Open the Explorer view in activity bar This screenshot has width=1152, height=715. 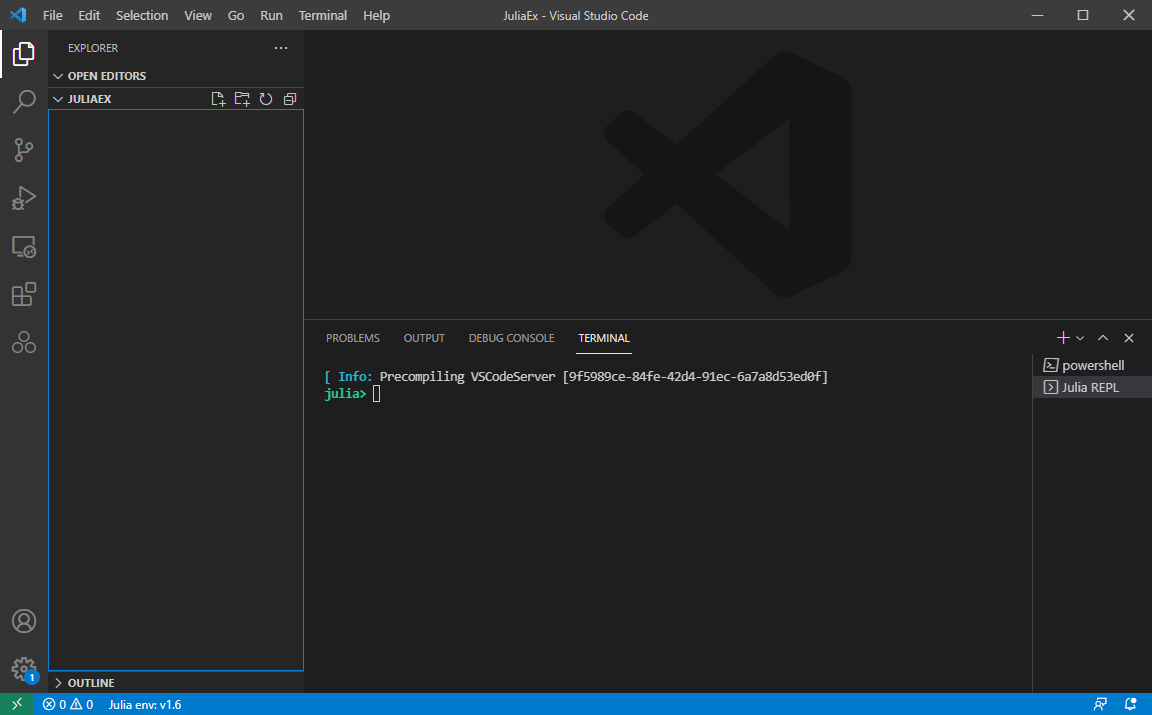click(x=24, y=54)
